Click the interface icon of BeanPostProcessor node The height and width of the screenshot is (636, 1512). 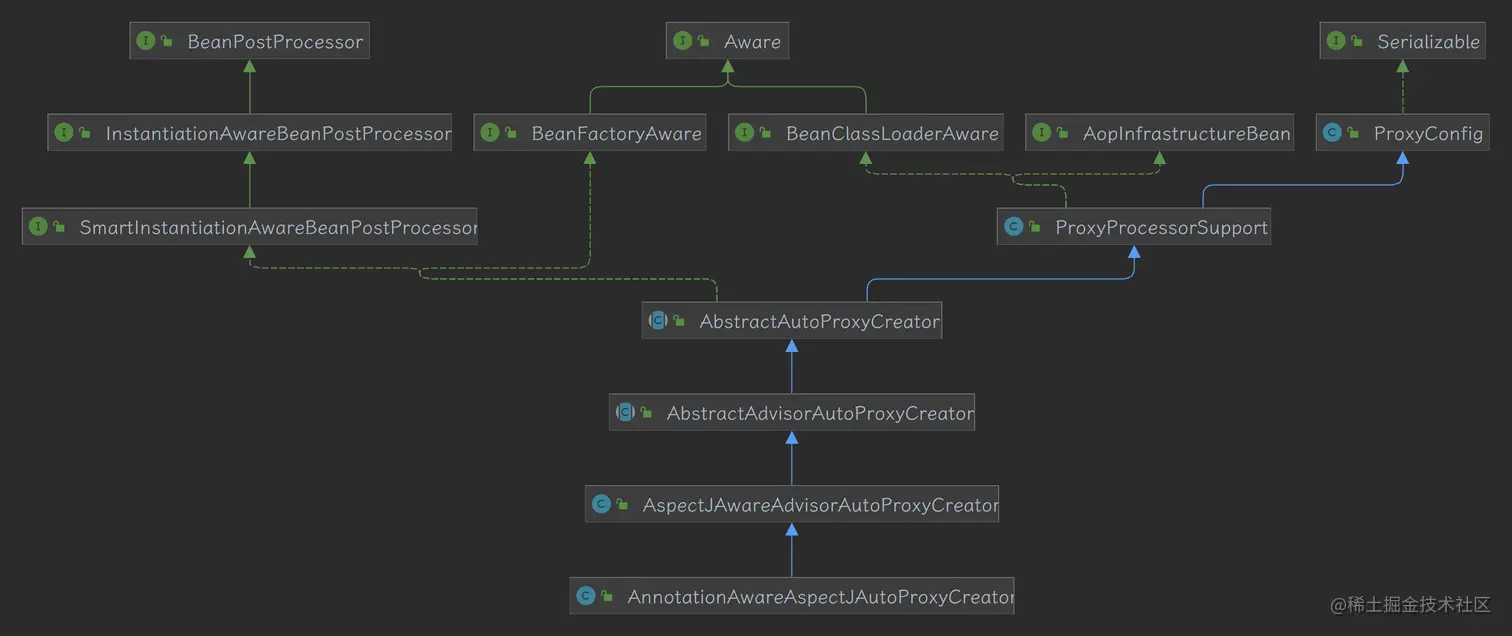146,41
